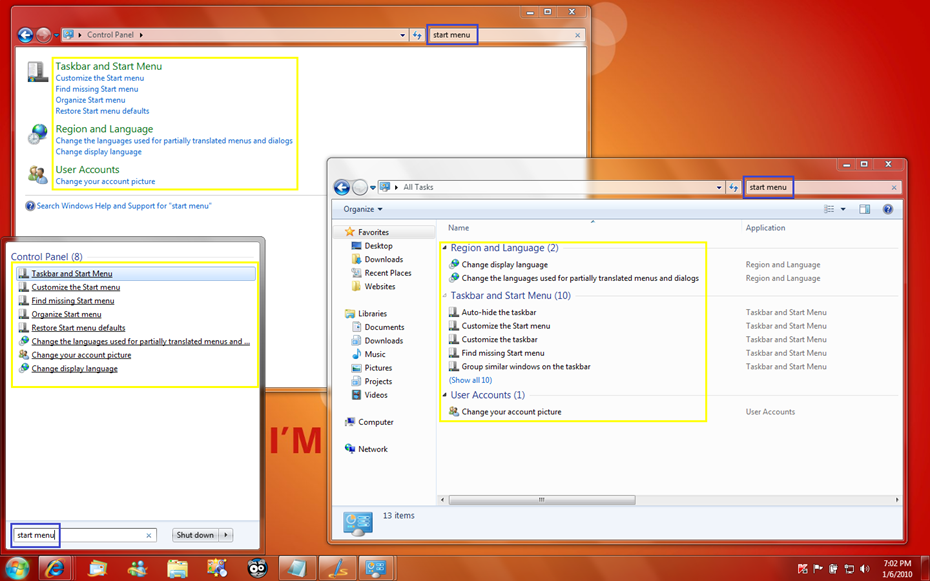Viewport: 930px width, 581px height.
Task: Clear the Start menu search box
Action: pos(149,535)
